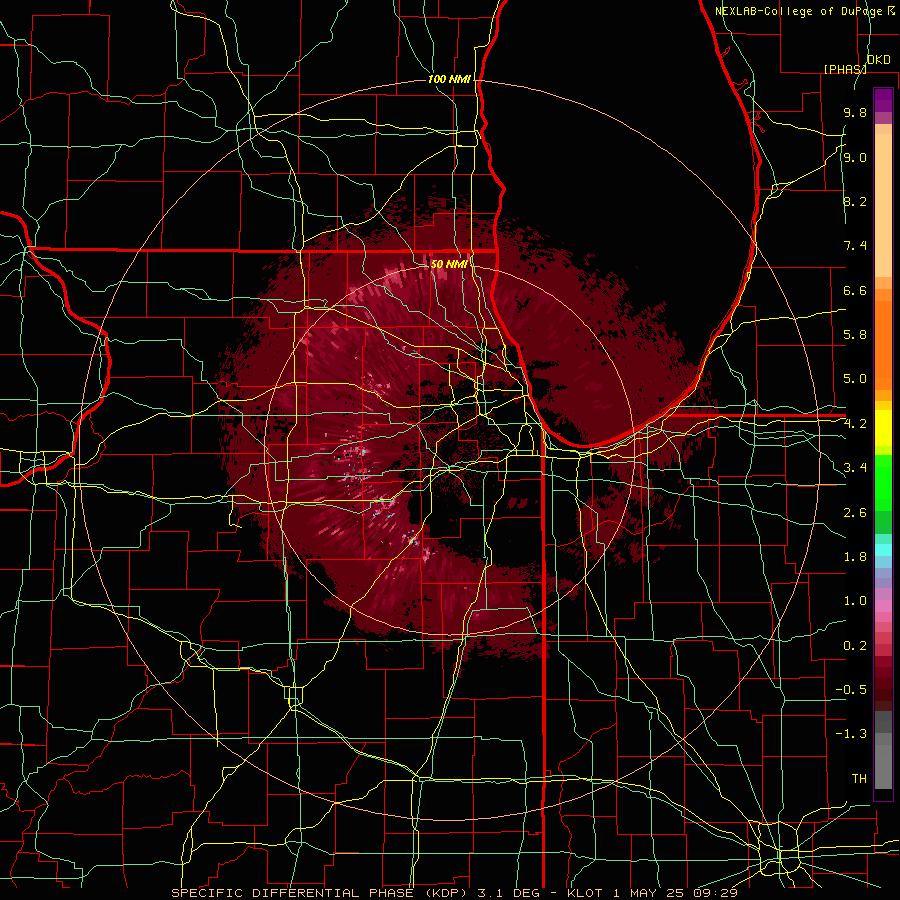Viewport: 900px width, 900px height.
Task: Click the 9.0 legend value
Action: (855, 158)
